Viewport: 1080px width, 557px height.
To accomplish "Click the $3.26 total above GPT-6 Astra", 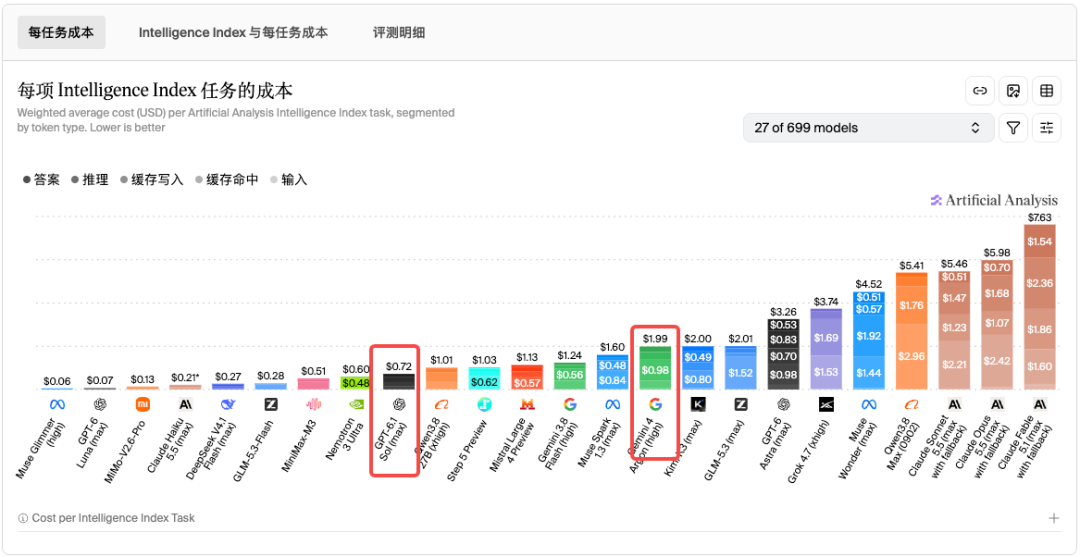I will 783,311.
